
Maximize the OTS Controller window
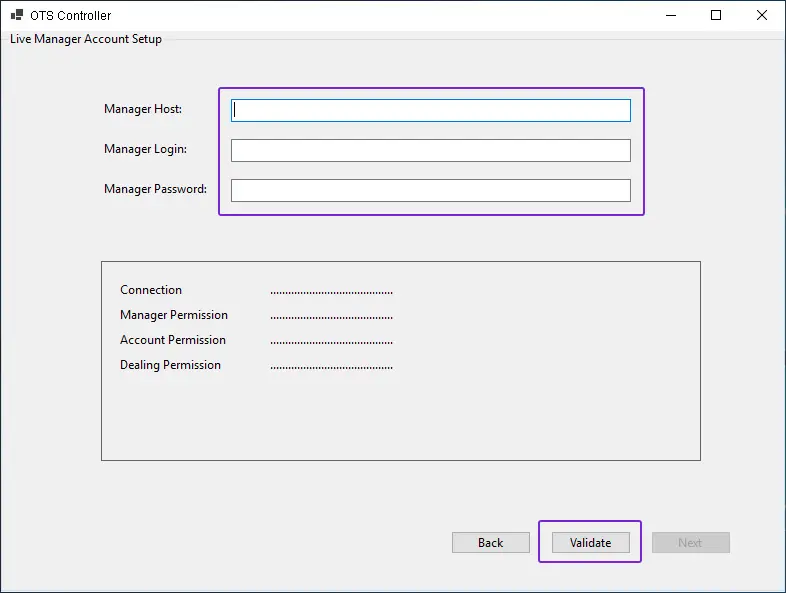[716, 15]
